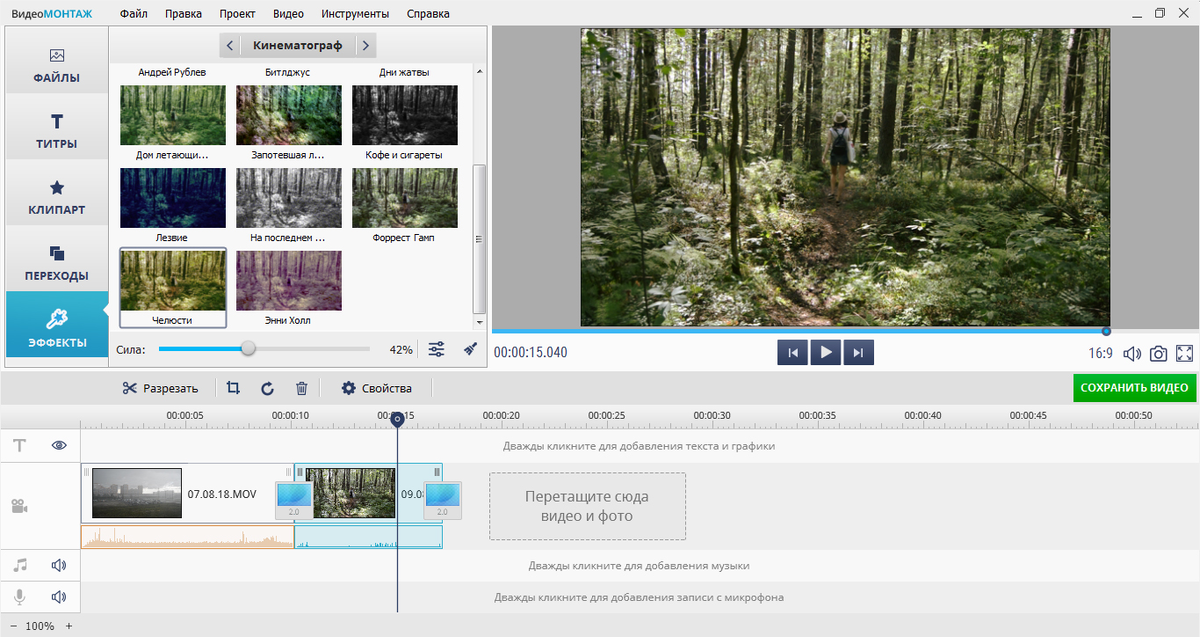1200x637 pixels.
Task: Switch preview to fullscreen mode
Action: point(1185,353)
